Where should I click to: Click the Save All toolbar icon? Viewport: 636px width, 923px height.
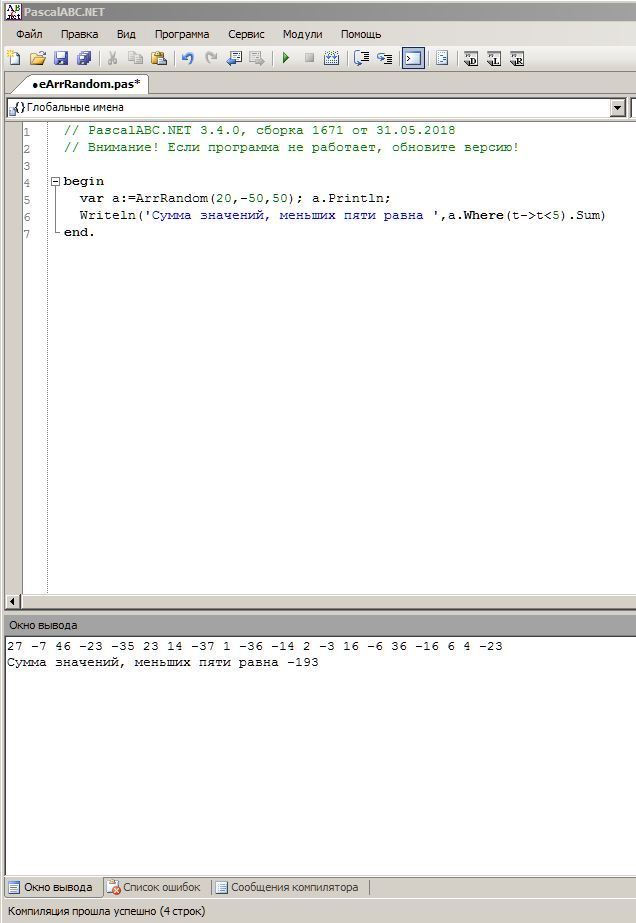coord(84,59)
